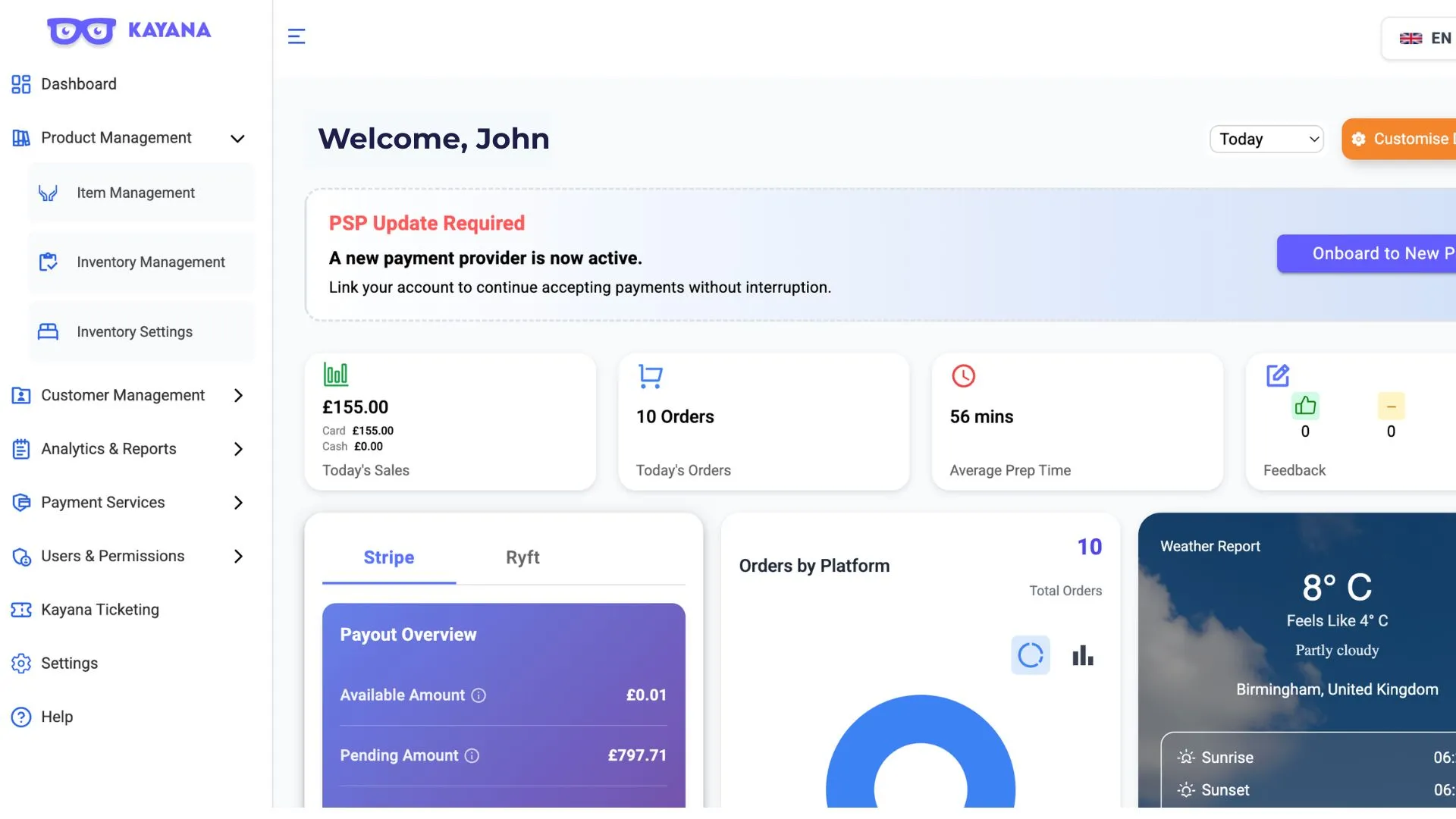Click the yellow neutral feedback icon
Screen dimensions: 1456x819
1391,406
